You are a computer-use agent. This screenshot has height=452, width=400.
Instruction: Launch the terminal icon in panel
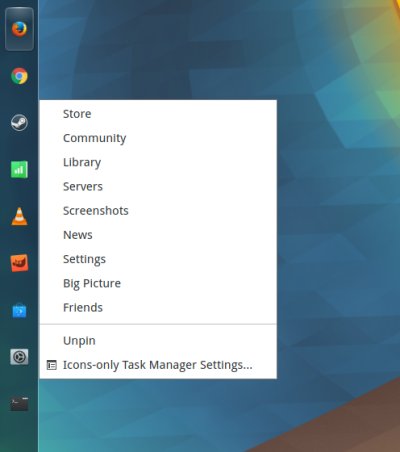19,404
